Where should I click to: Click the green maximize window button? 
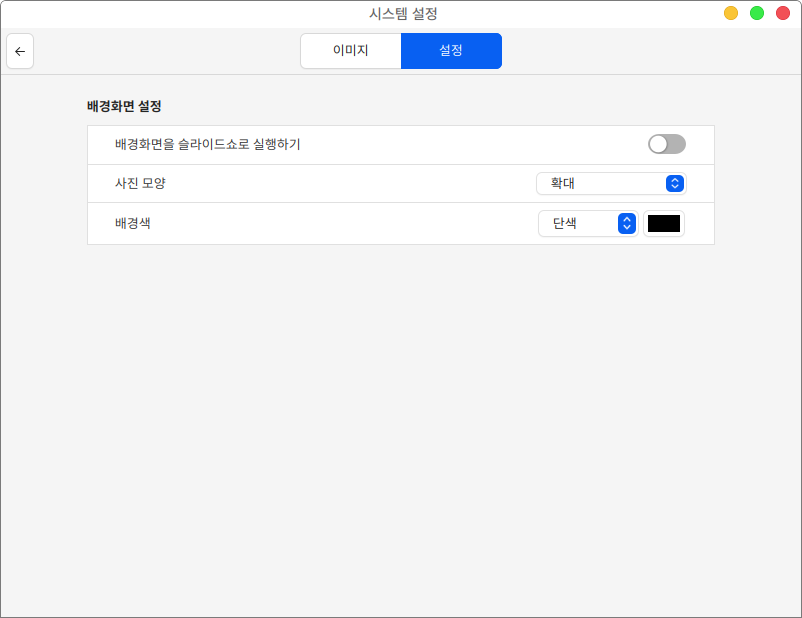click(757, 13)
